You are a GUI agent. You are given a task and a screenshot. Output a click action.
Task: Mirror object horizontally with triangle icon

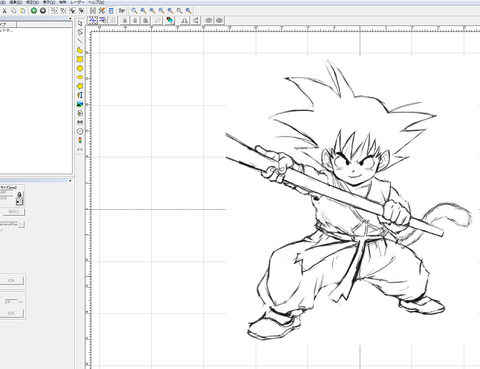tap(184, 20)
